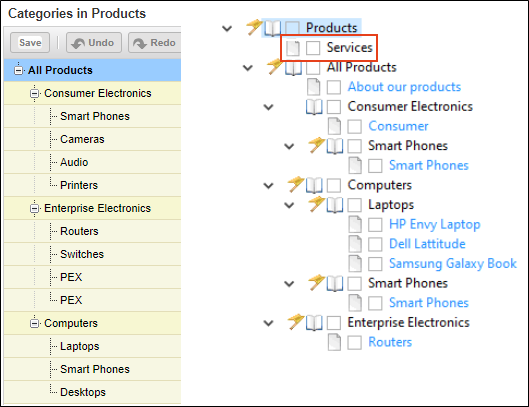Collapse Consumer Electronics in left category tree
Screen dimensions: 529x407
(x=34, y=93)
